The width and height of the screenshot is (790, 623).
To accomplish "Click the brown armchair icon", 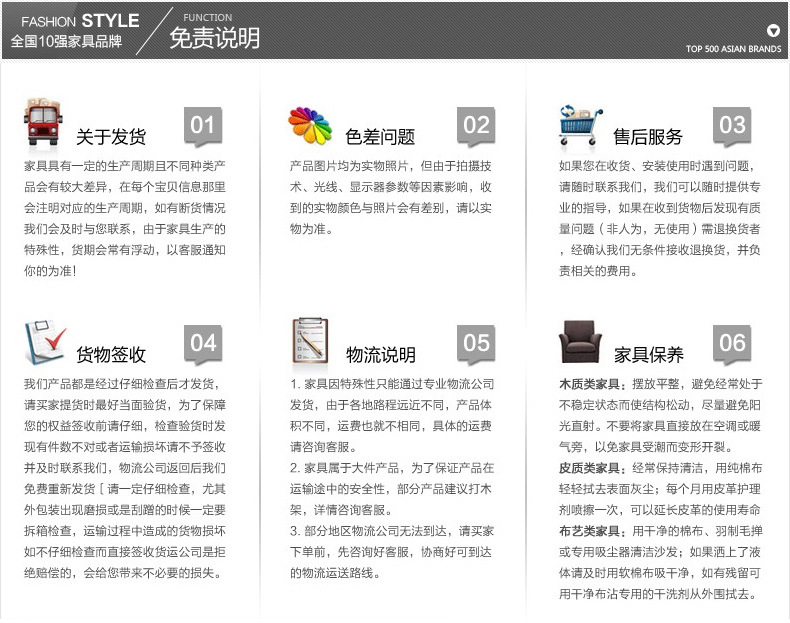I will click(x=580, y=341).
